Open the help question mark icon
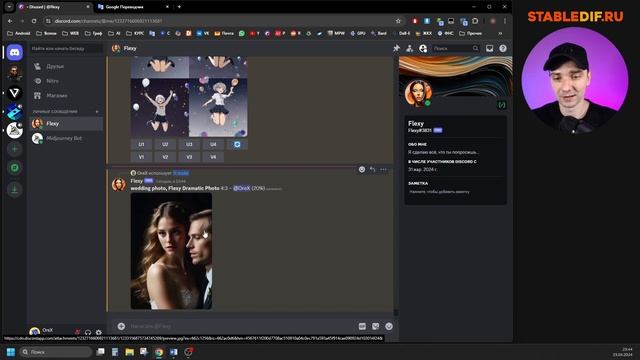The height and width of the screenshot is (360, 640). (x=503, y=48)
